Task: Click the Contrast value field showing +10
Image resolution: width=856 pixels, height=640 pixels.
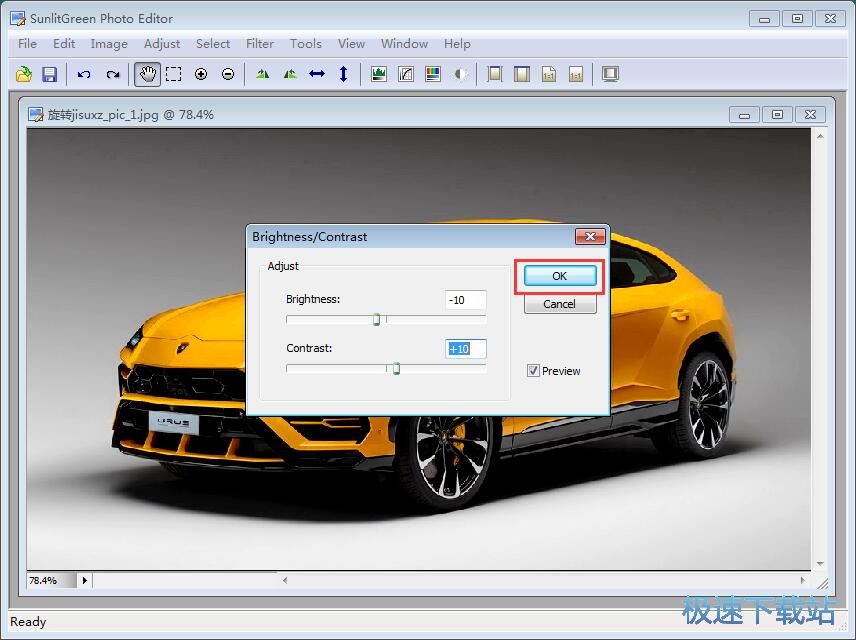Action: tap(466, 349)
